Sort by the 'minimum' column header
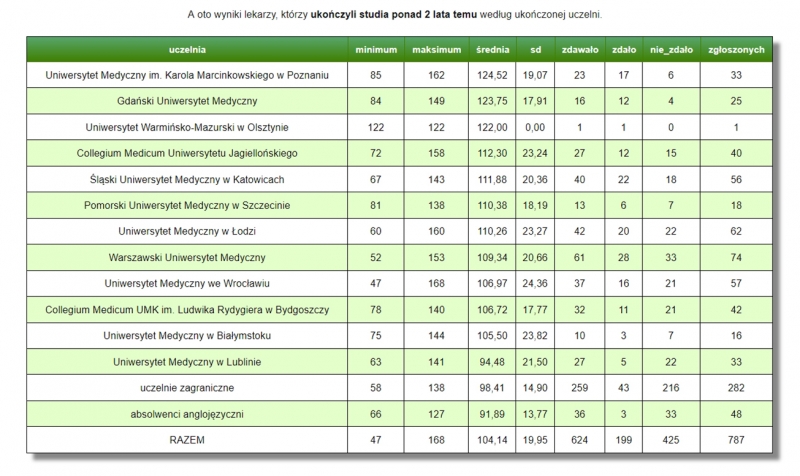Viewport: 800px width, 476px height. (376, 49)
